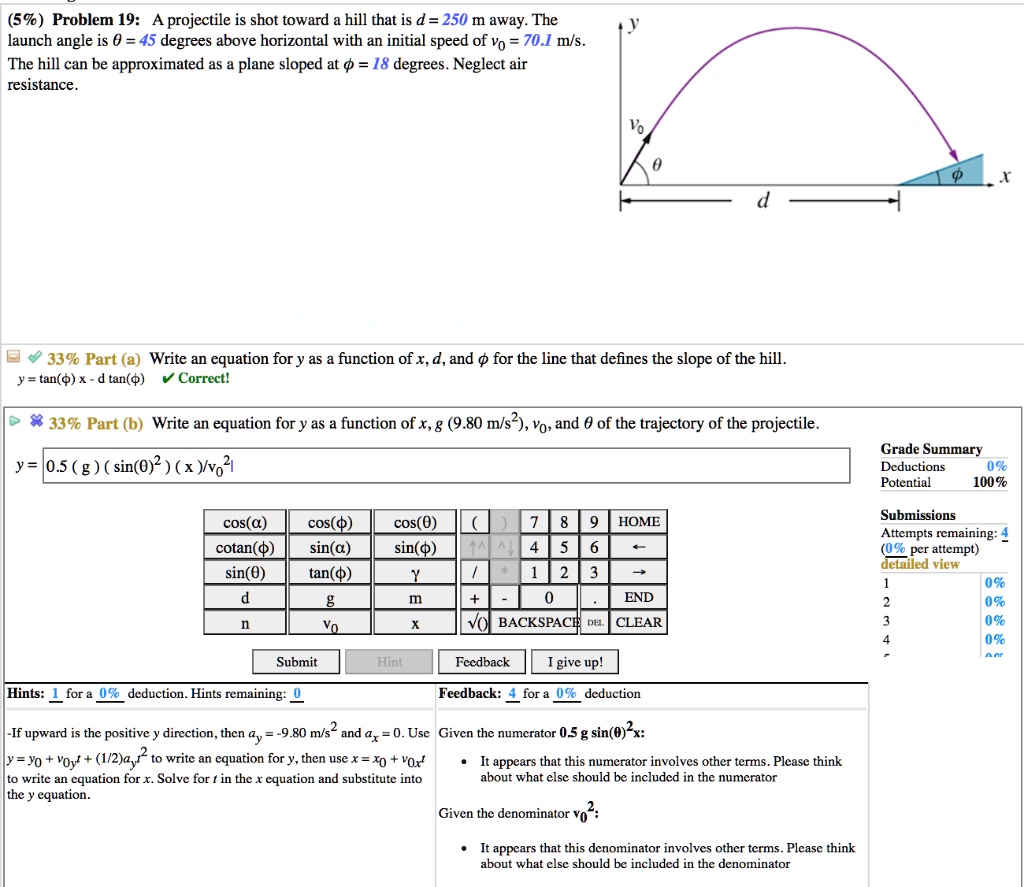The width and height of the screenshot is (1024, 887).
Task: Submit the Part (b) answer
Action: pyautogui.click(x=296, y=662)
